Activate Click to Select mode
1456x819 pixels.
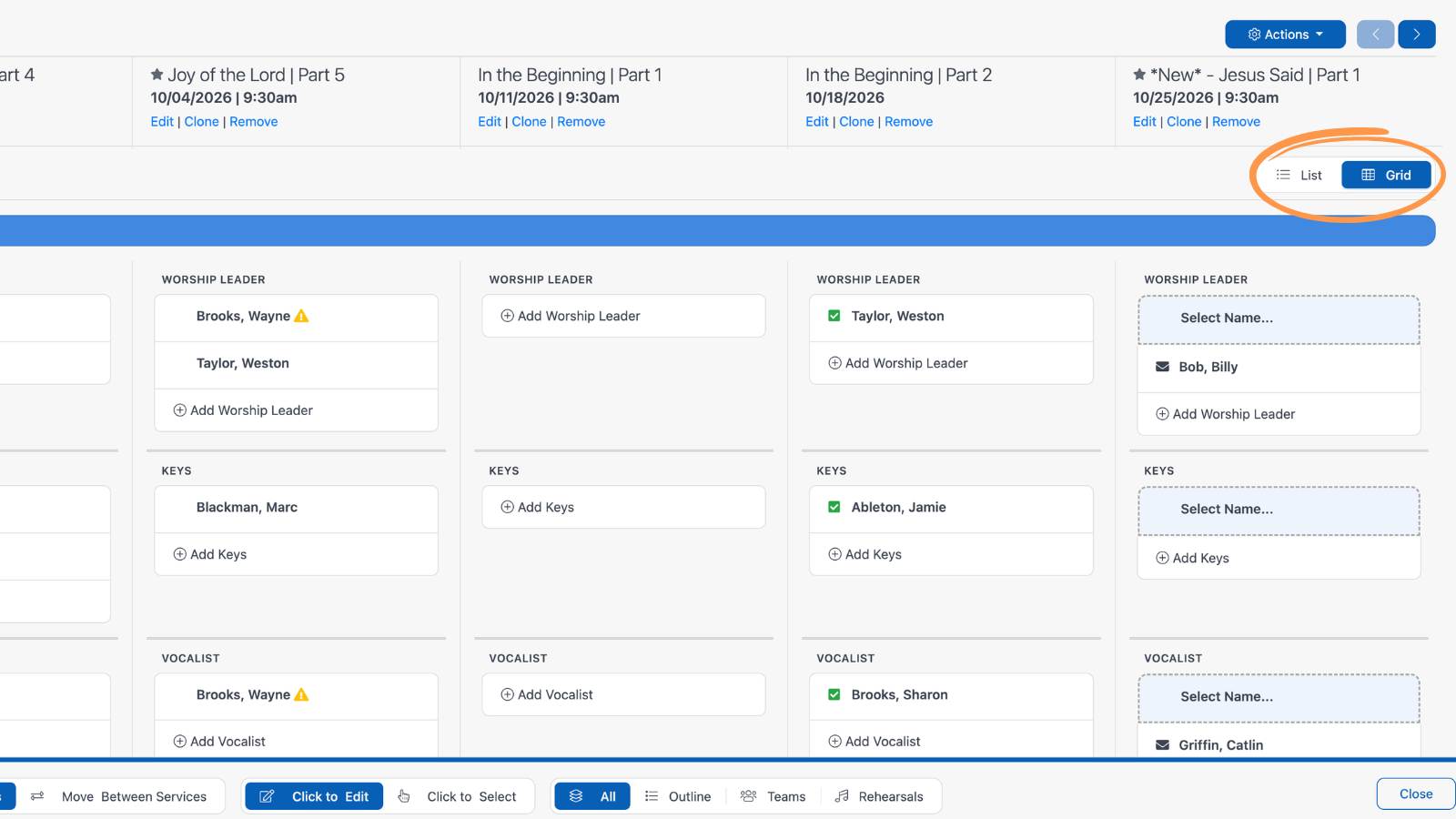(458, 796)
